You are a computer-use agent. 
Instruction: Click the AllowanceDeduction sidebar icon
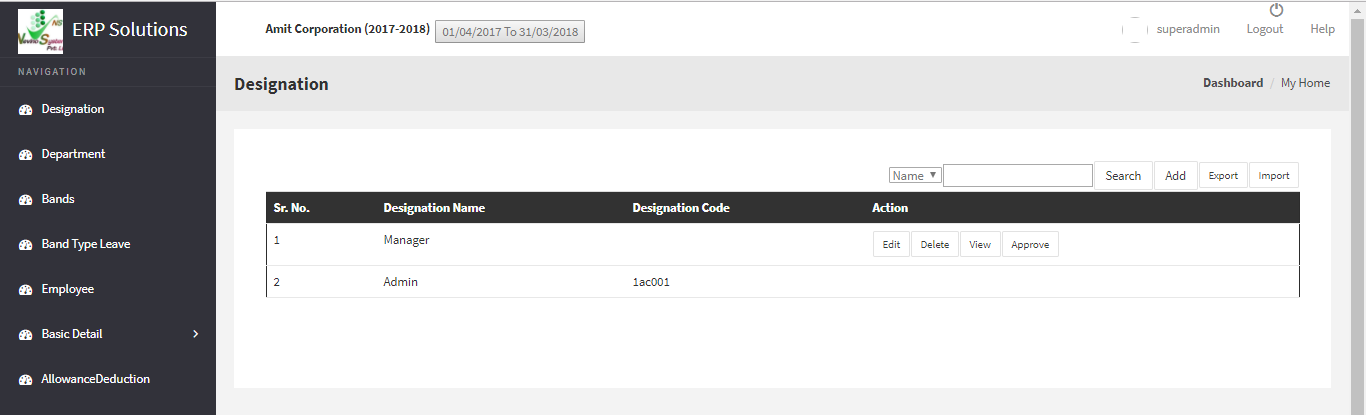point(27,380)
